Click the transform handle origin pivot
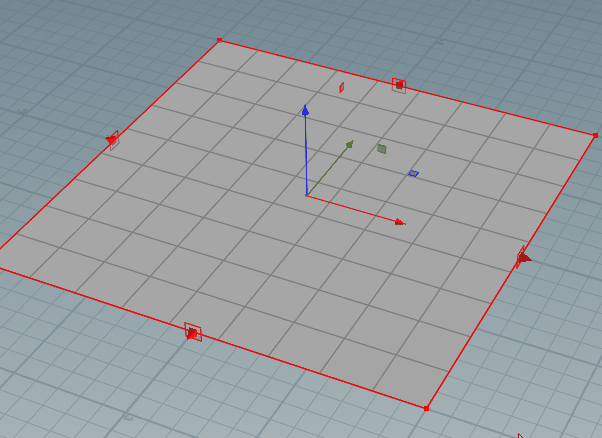 click(307, 196)
